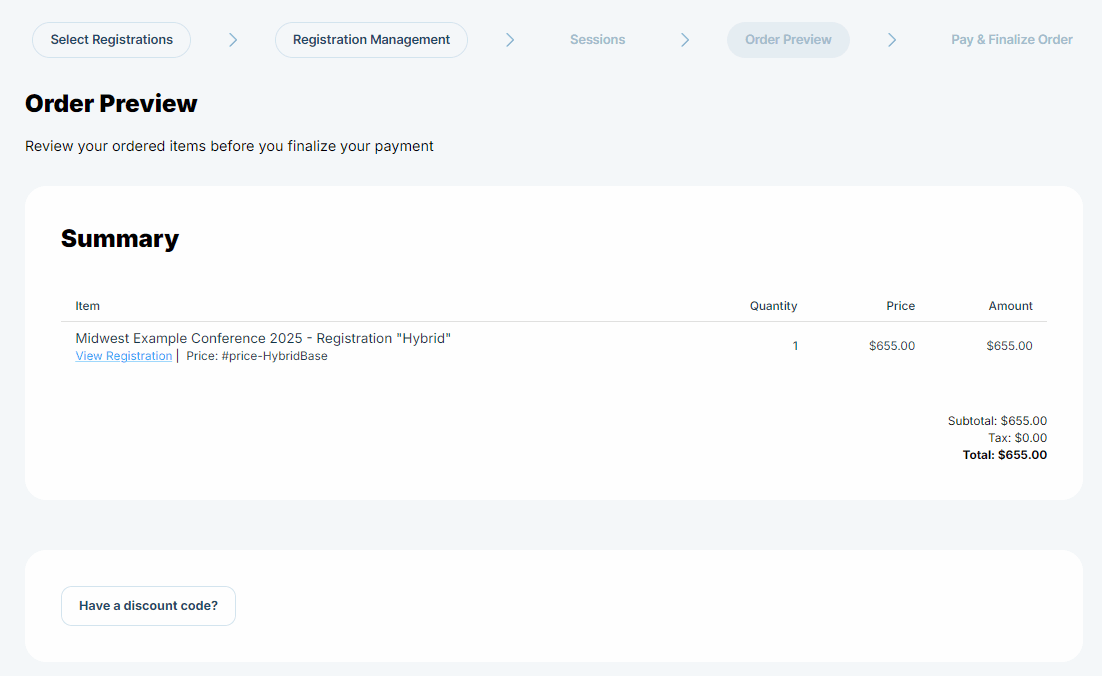The image size is (1102, 676).
Task: Click the Tax: $0.00 line
Action: tap(1017, 438)
